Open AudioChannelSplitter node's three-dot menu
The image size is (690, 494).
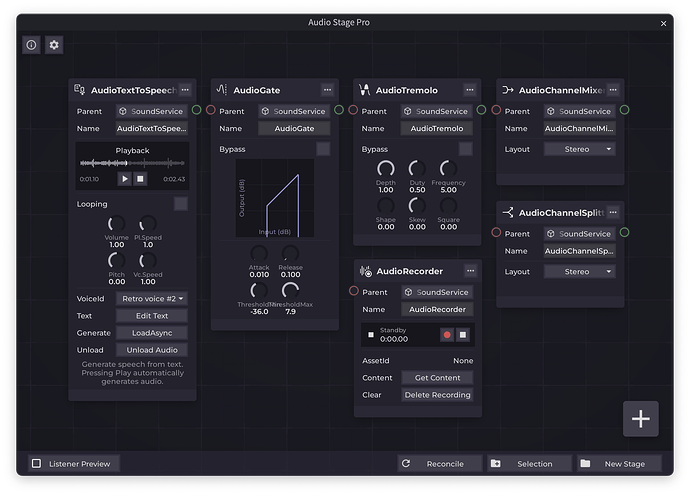(x=613, y=212)
